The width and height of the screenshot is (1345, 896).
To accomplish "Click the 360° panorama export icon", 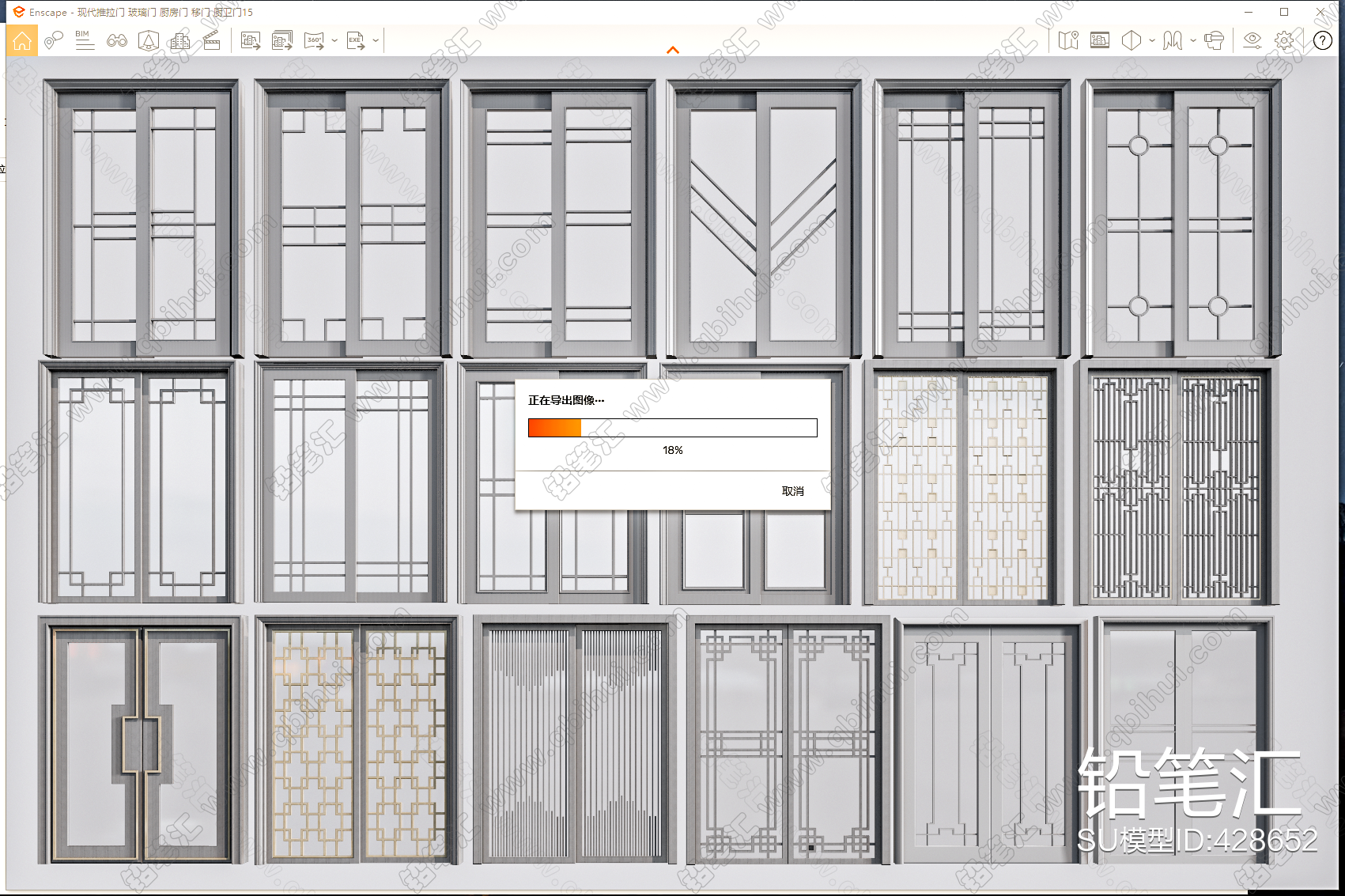I will click(315, 40).
